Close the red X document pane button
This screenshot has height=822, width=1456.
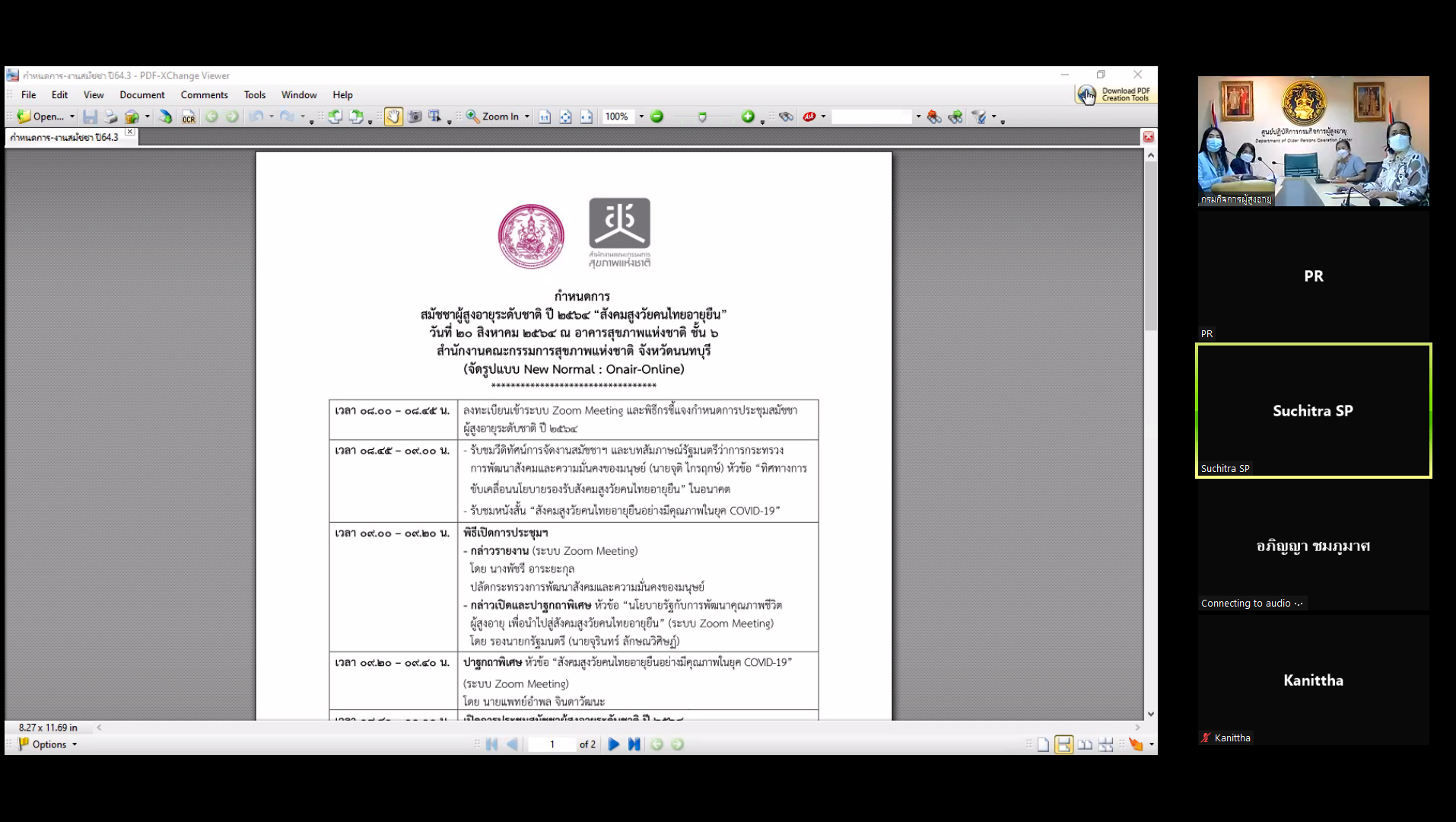1149,137
